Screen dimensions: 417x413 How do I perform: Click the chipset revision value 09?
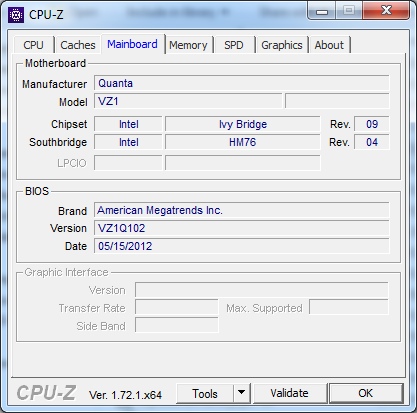(x=372, y=124)
